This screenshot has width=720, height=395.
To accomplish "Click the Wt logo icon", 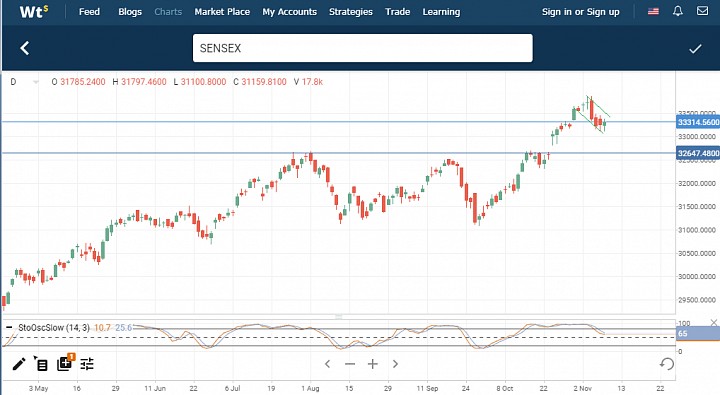I will pyautogui.click(x=34, y=11).
